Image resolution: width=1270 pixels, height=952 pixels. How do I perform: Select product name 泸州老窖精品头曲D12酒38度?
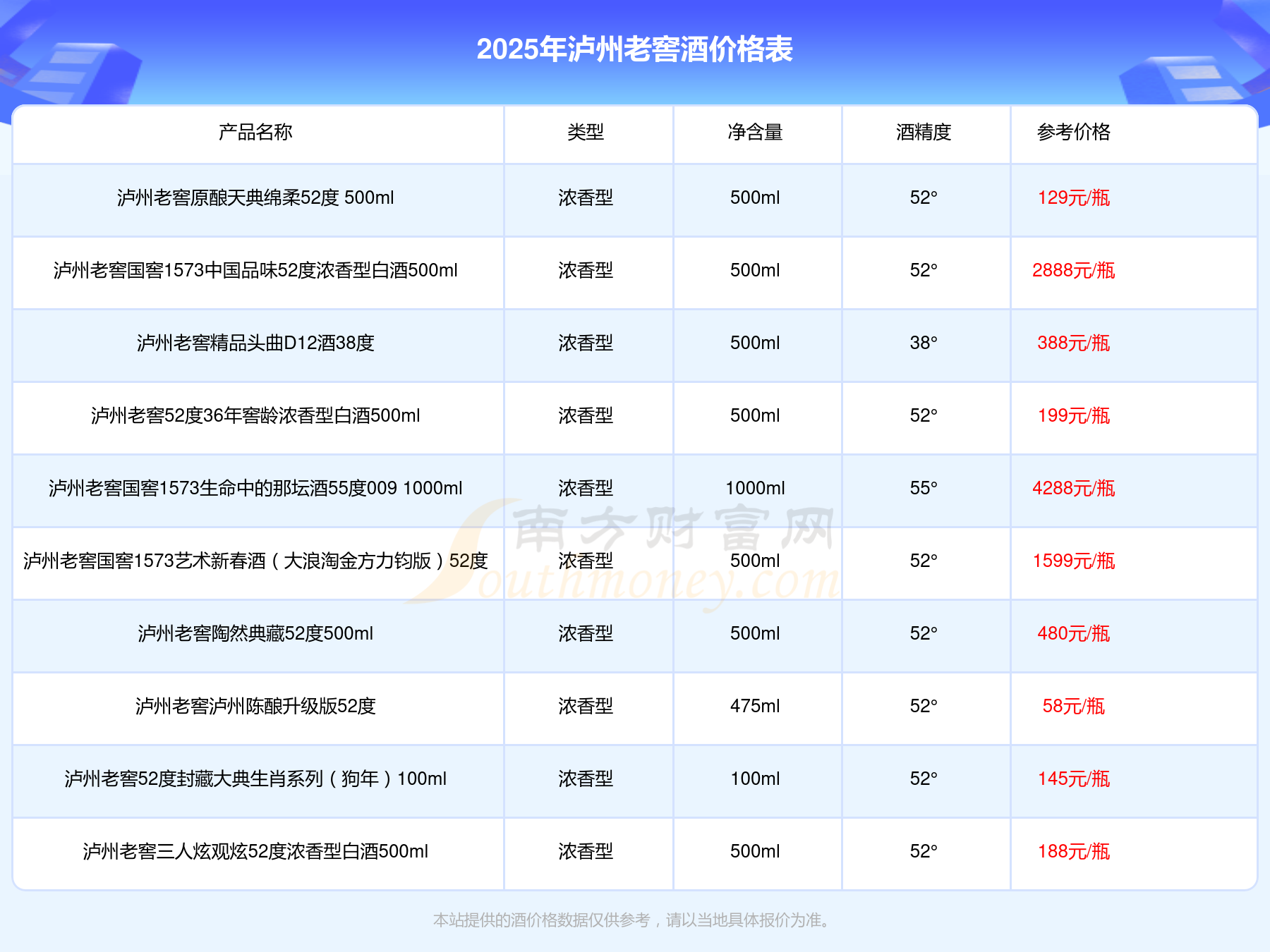click(255, 343)
